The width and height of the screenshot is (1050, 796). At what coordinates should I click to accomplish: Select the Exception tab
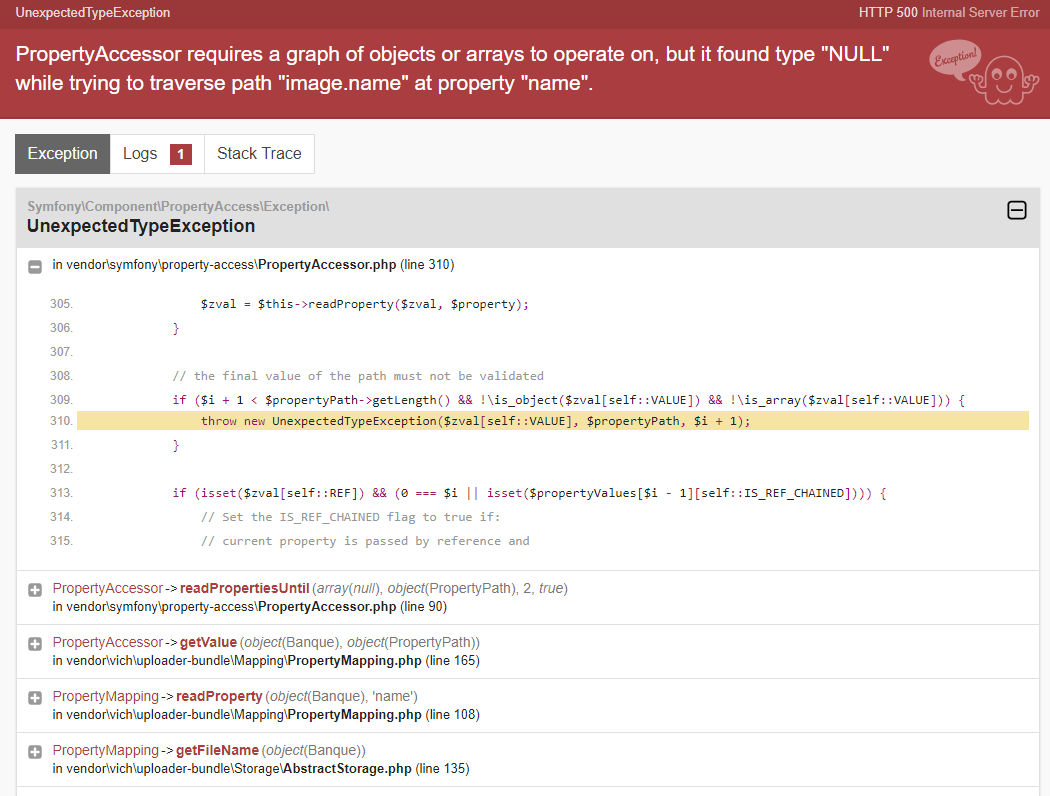click(x=62, y=153)
